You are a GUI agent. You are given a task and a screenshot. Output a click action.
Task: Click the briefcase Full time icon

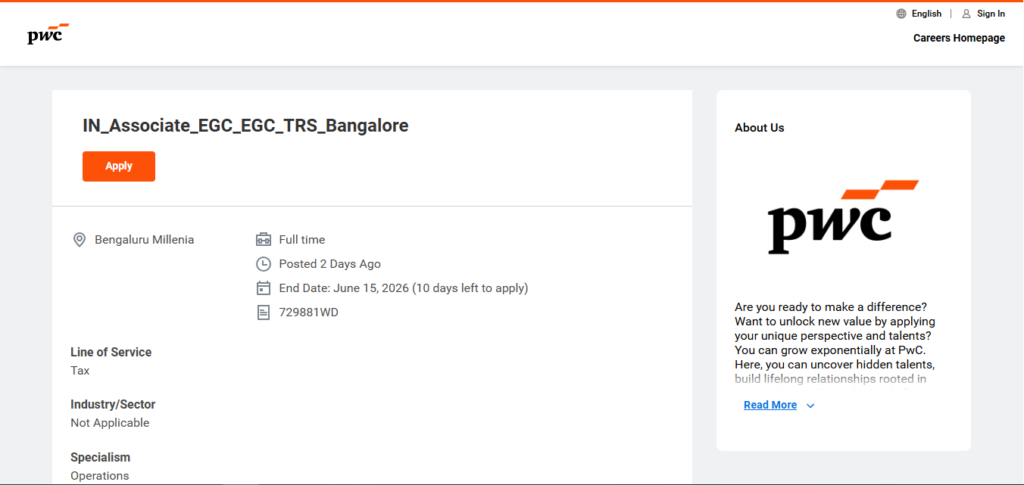[x=263, y=240]
